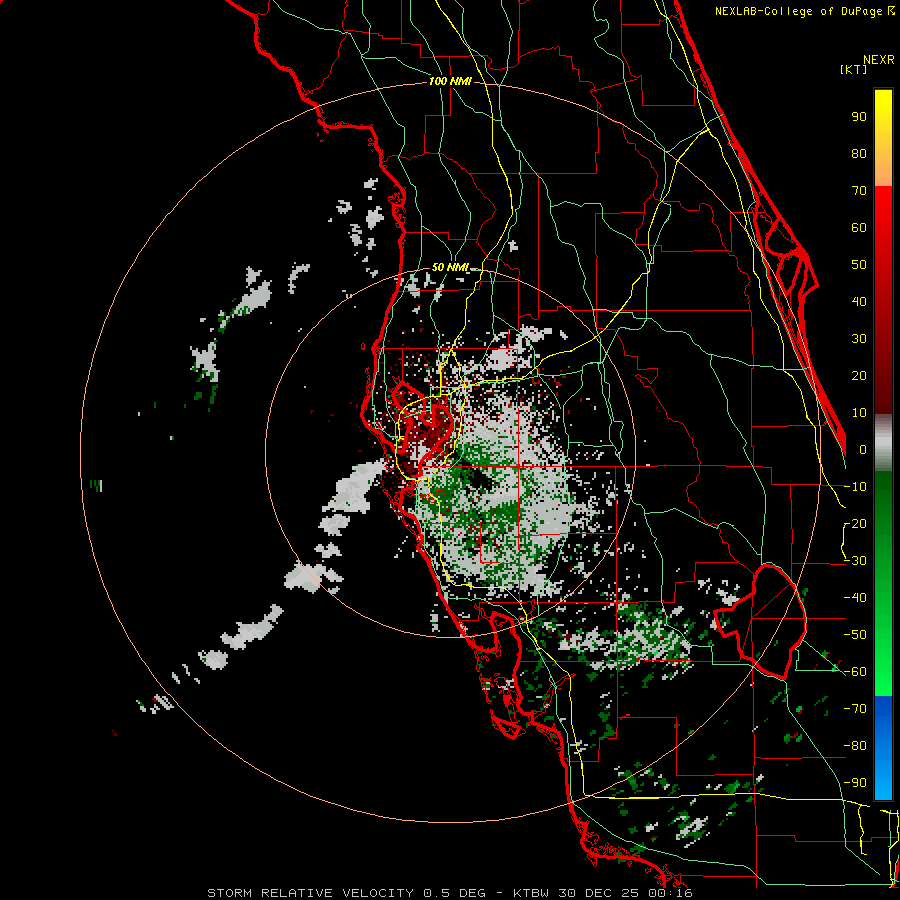The width and height of the screenshot is (900, 900).
Task: Click the -90 knot scale label
Action: [855, 783]
